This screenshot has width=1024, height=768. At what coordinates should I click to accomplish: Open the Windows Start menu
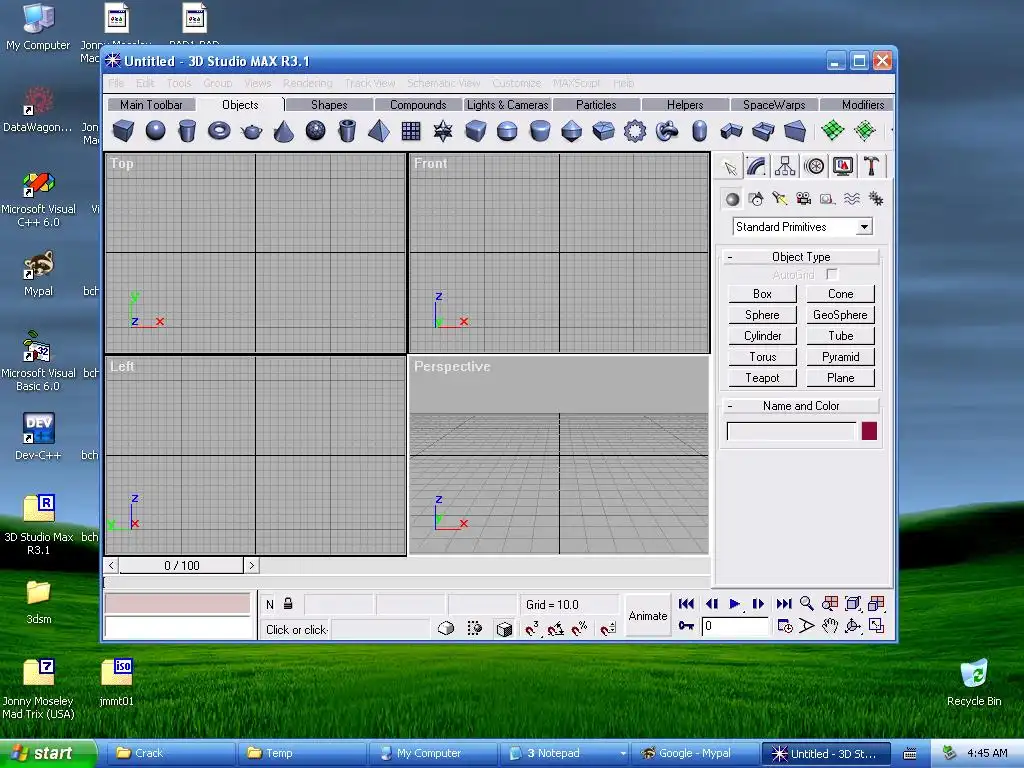(47, 754)
